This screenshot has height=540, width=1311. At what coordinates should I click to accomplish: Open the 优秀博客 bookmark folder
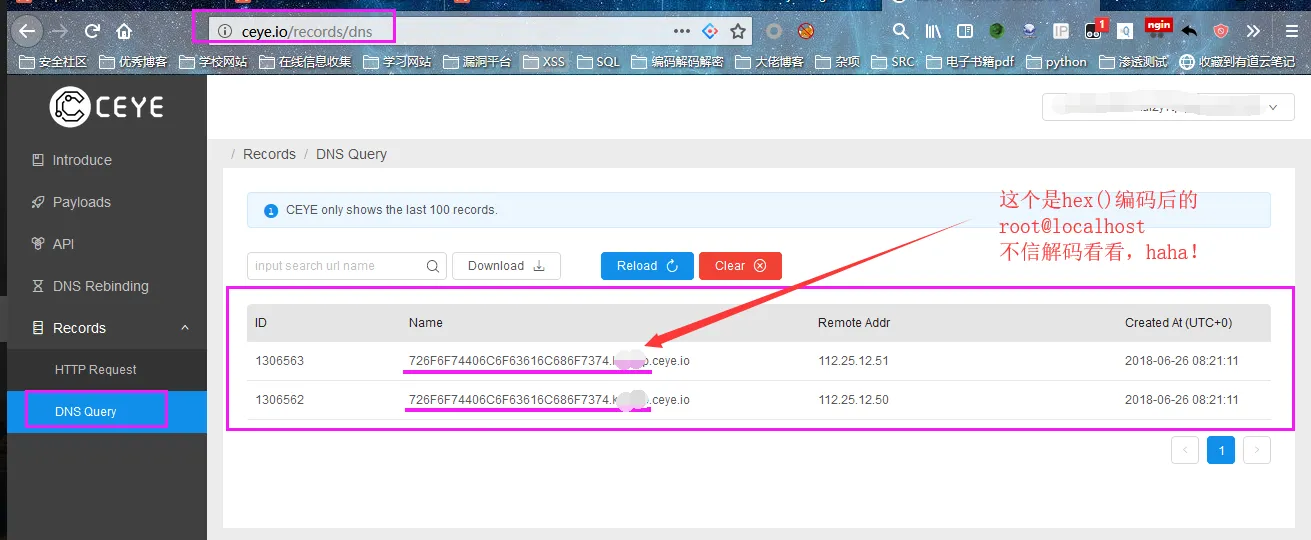pos(133,61)
